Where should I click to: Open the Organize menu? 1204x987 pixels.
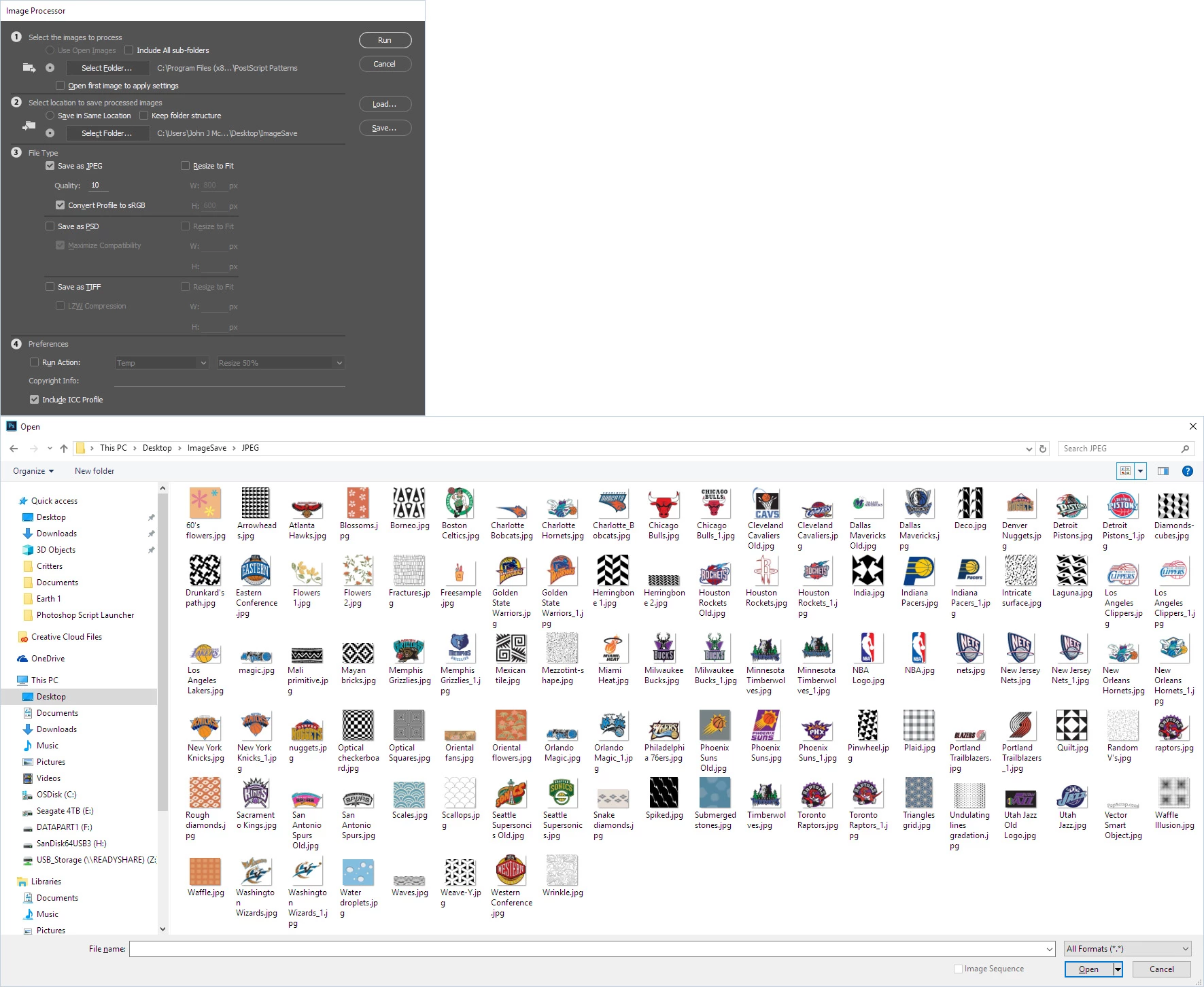(33, 471)
